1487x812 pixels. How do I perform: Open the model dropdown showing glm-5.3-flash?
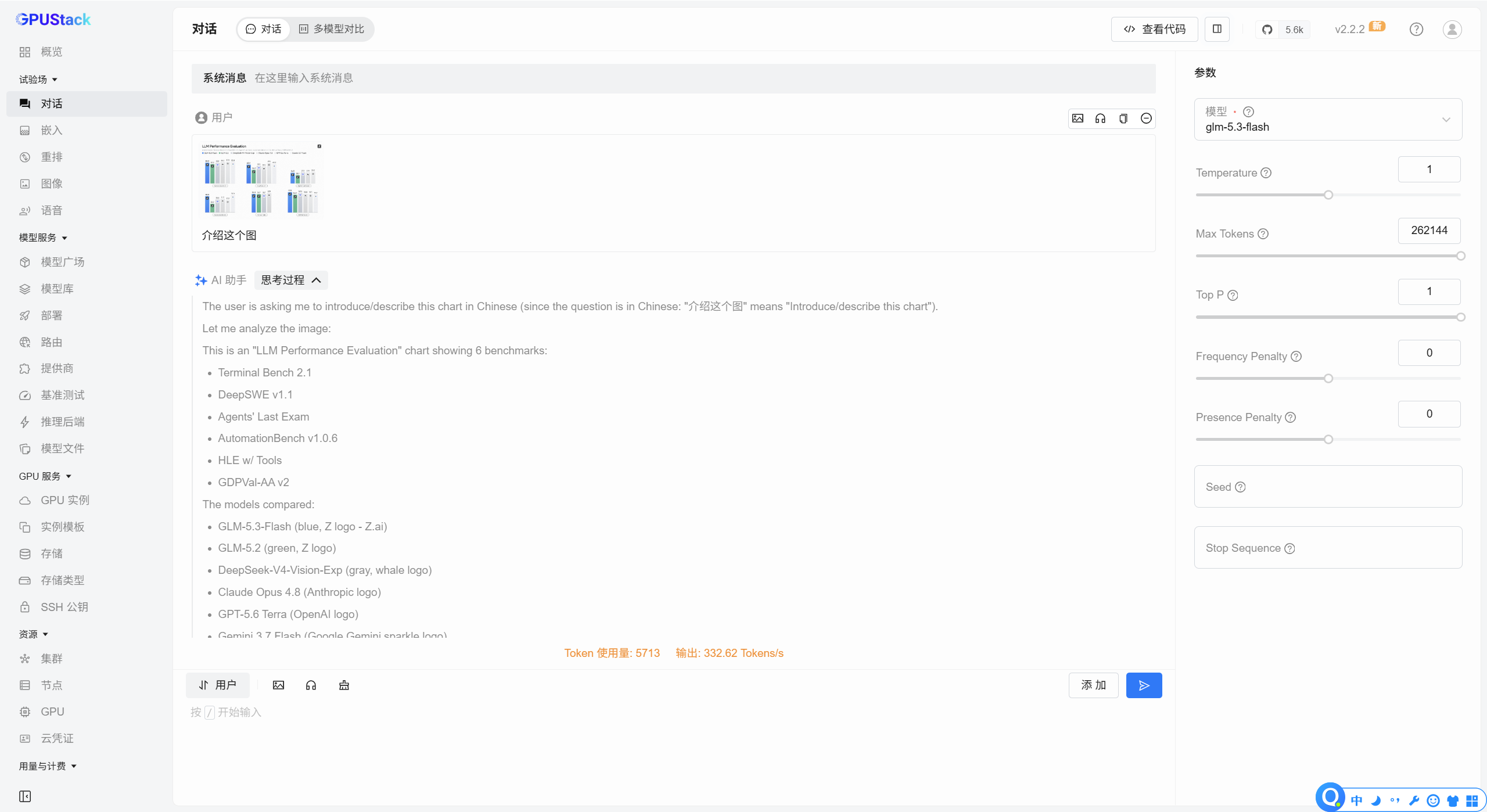tap(1328, 120)
